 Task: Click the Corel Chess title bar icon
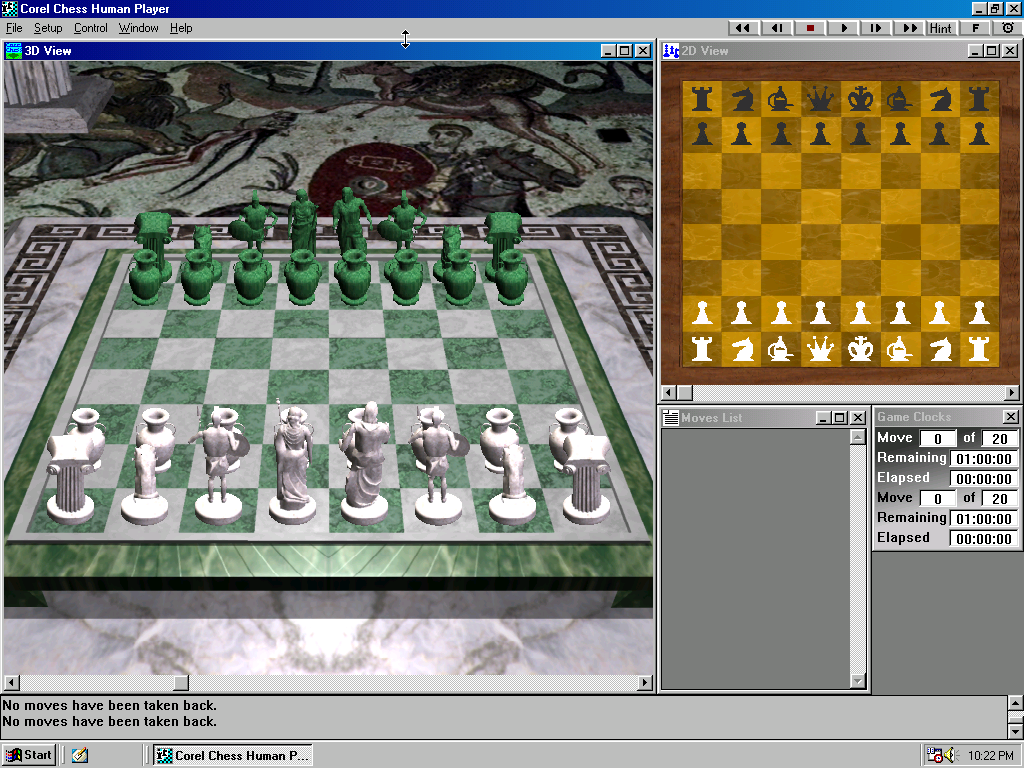10,8
